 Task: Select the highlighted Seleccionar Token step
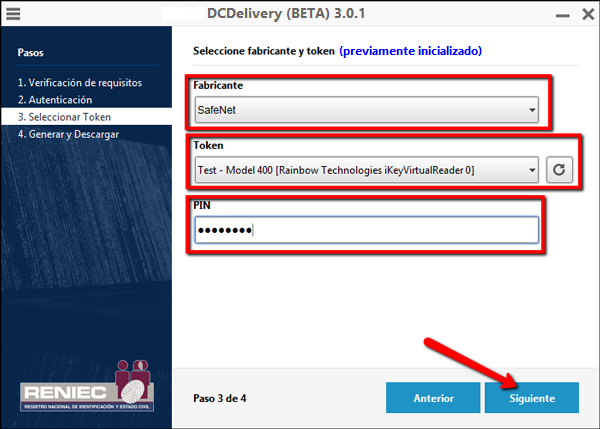tap(63, 117)
